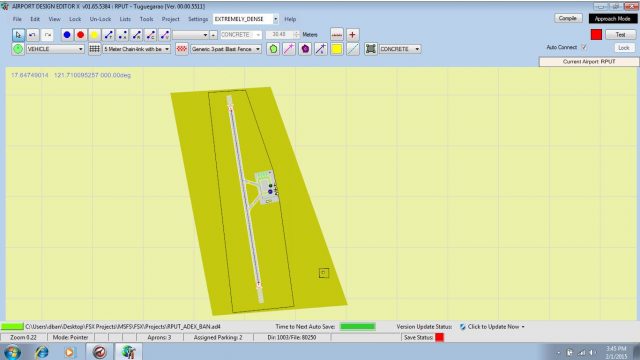This screenshot has width=640, height=360.
Task: Click the Lock button
Action: [x=624, y=48]
